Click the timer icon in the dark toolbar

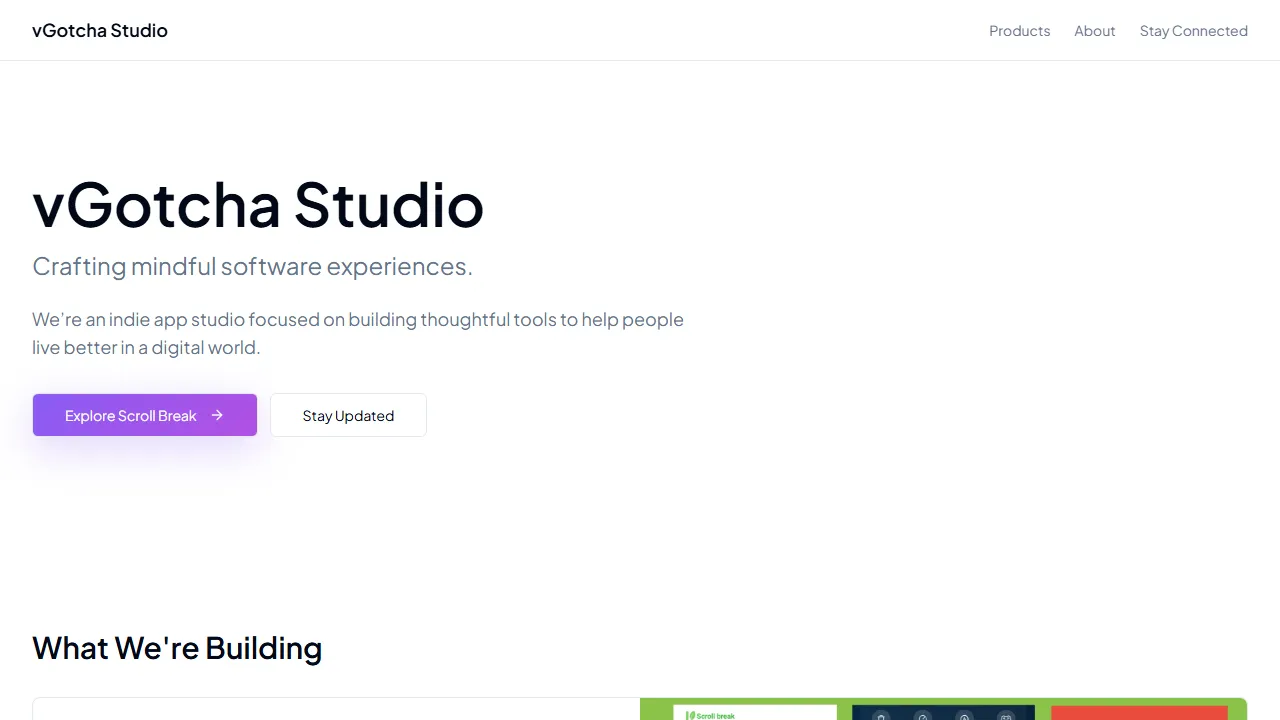[x=922, y=716]
